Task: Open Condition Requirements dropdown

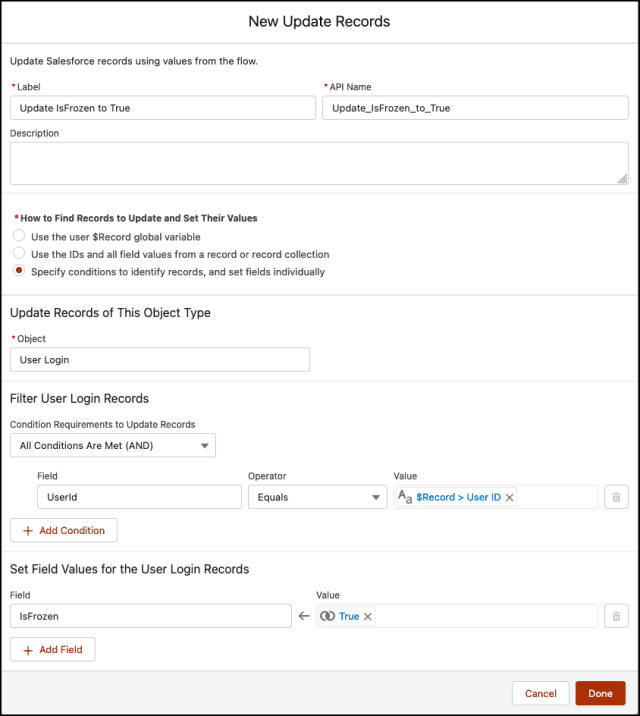Action: click(x=113, y=445)
